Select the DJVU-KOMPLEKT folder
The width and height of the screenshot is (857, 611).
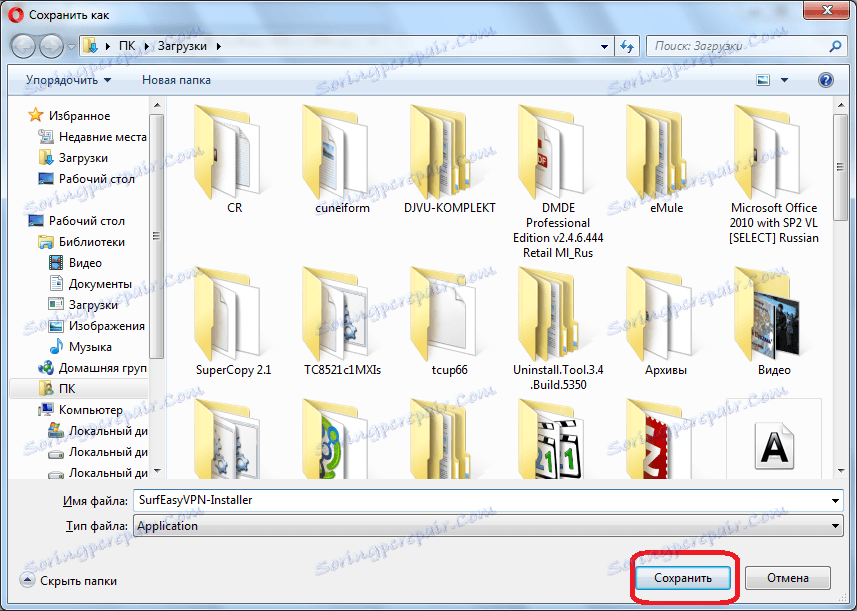click(449, 160)
